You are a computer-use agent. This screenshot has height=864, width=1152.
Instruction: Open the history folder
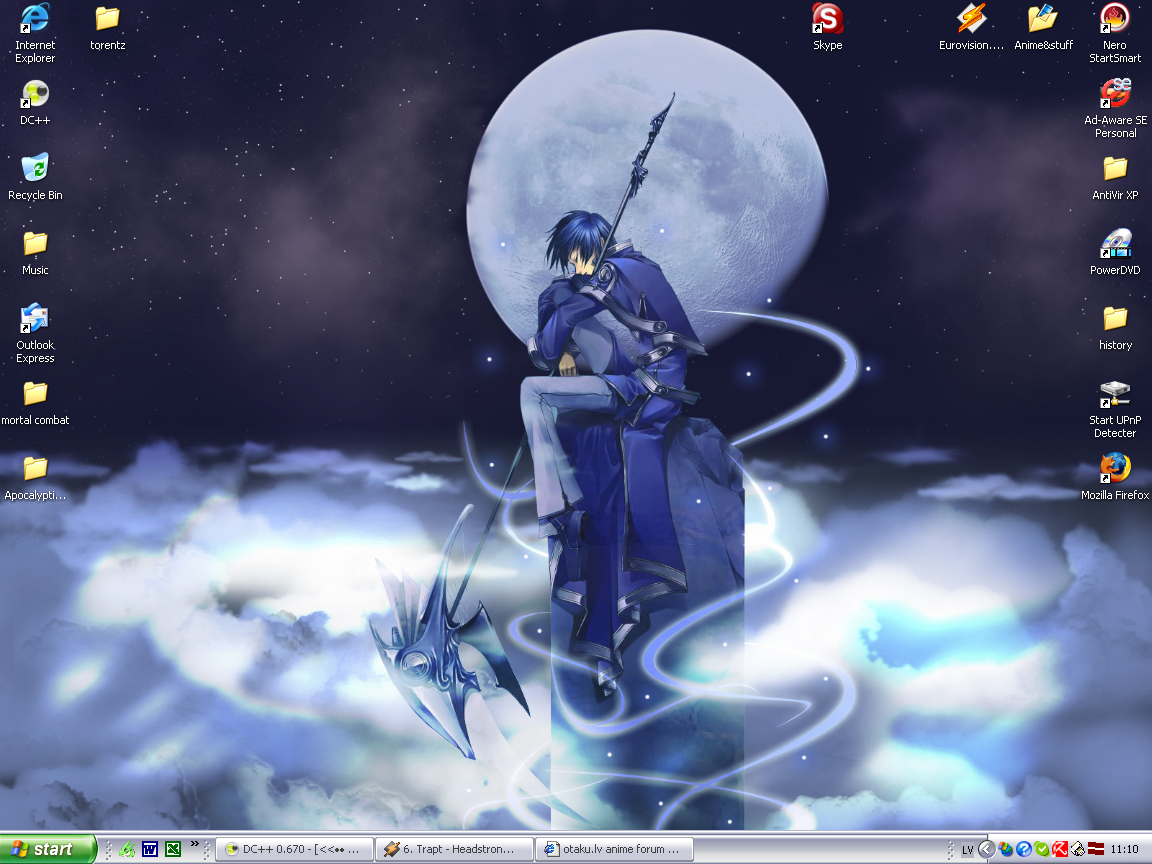tap(1115, 328)
